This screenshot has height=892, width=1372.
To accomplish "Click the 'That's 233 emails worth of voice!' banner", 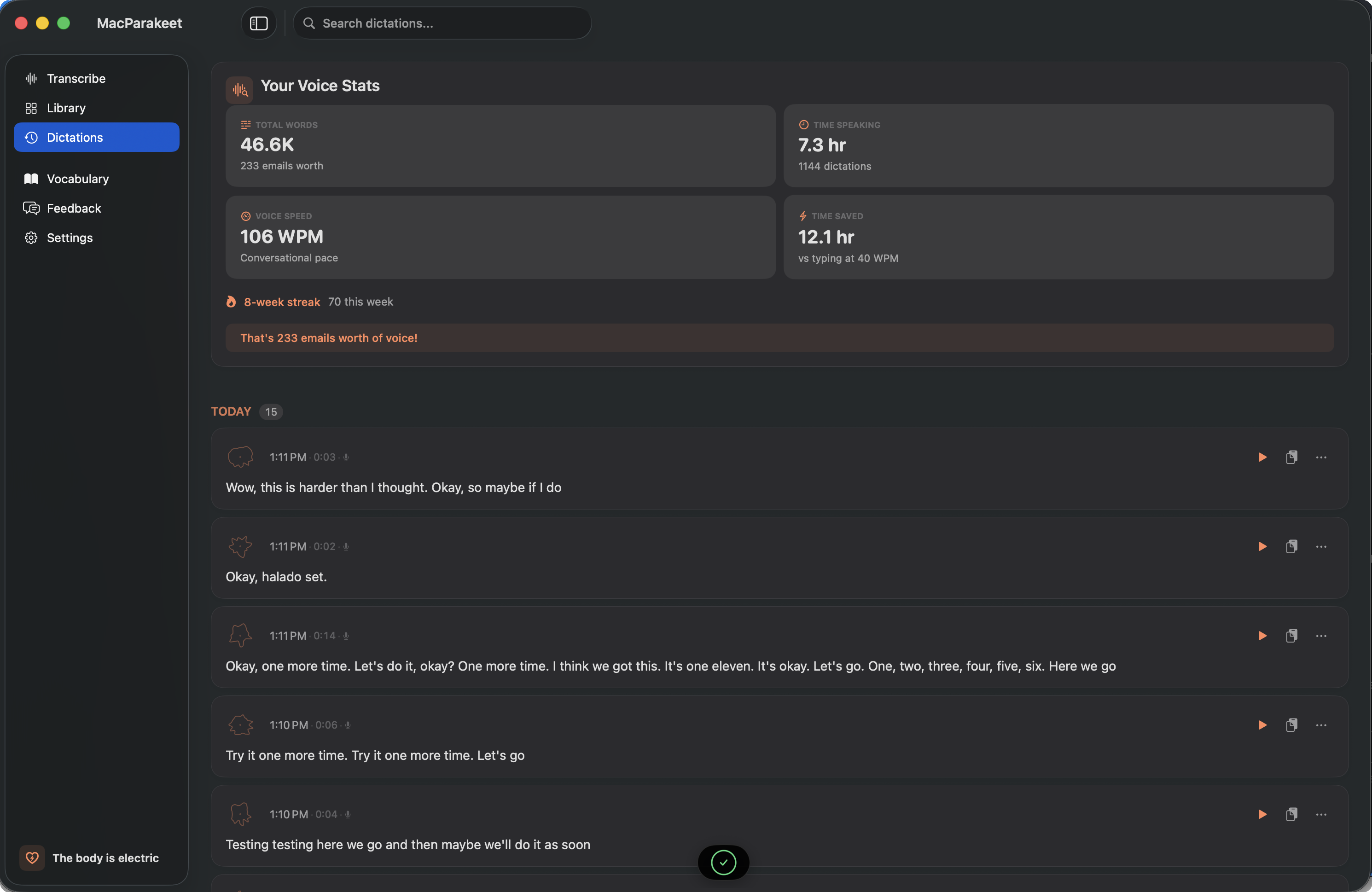I will tap(779, 338).
